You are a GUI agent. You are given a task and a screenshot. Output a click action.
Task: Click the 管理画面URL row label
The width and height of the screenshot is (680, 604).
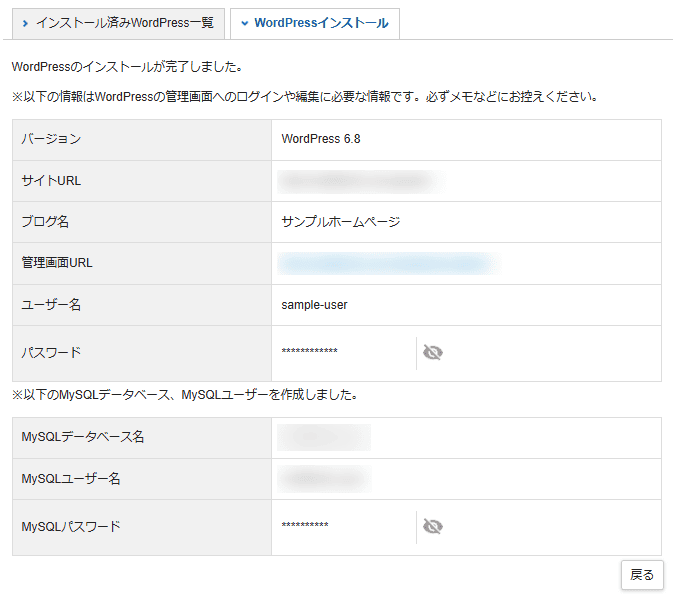pyautogui.click(x=57, y=263)
